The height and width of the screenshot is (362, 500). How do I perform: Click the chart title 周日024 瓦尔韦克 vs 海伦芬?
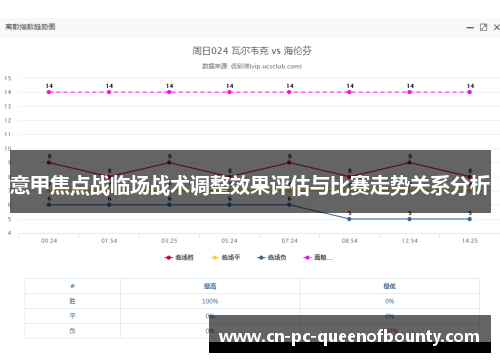252,51
